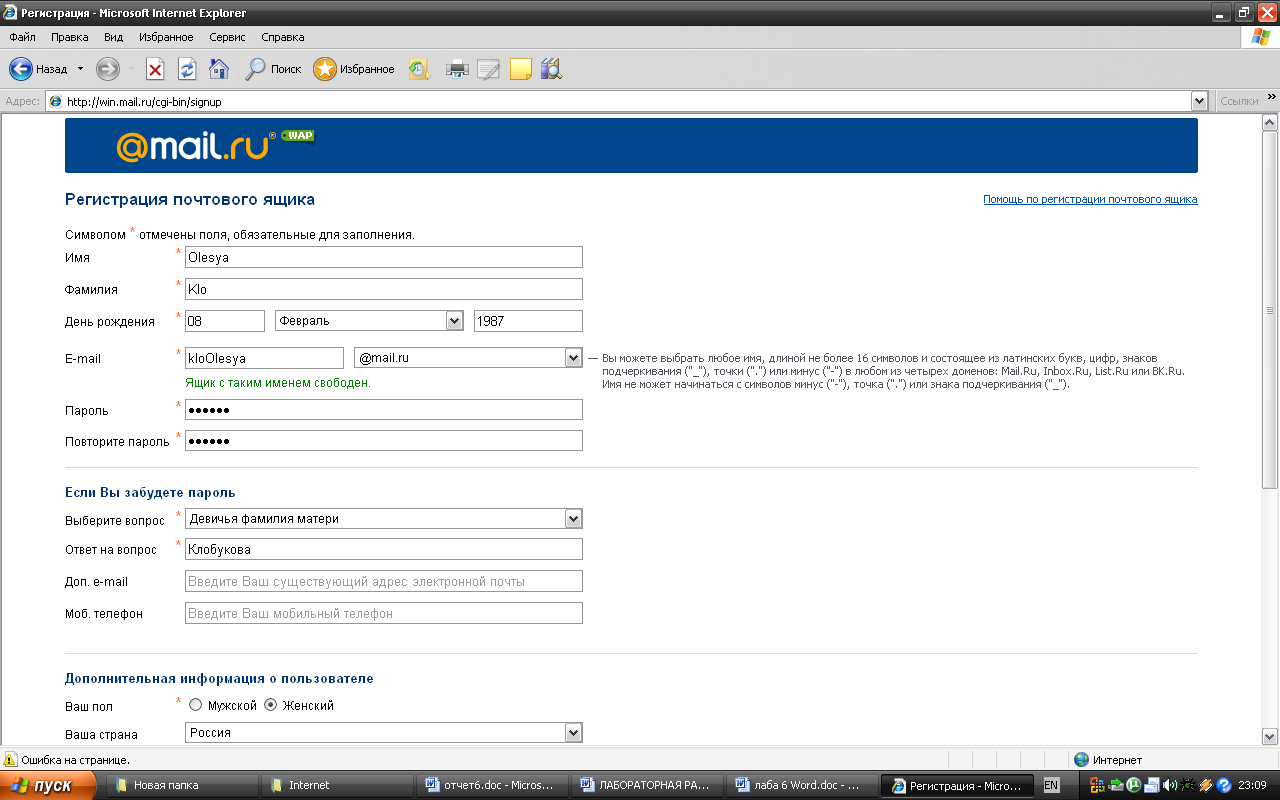Switch to Internet folder taskbar button

point(338,786)
